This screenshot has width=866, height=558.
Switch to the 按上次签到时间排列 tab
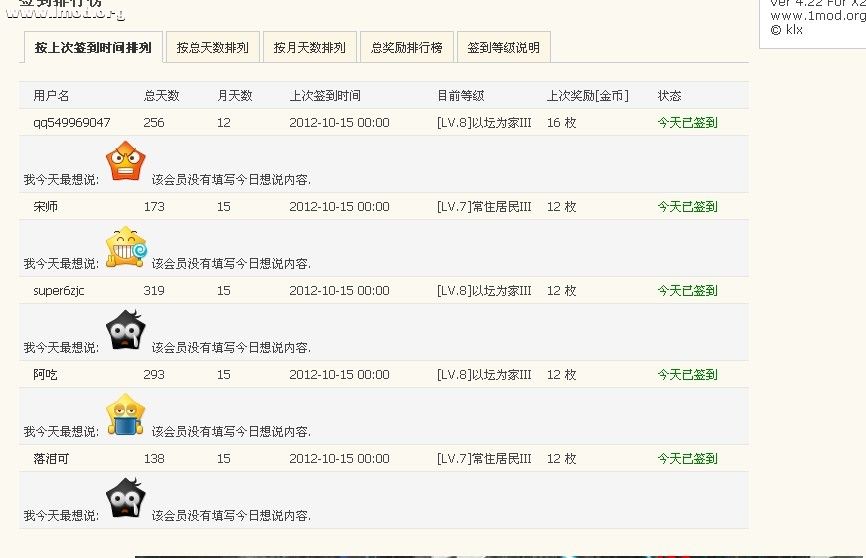coord(93,47)
